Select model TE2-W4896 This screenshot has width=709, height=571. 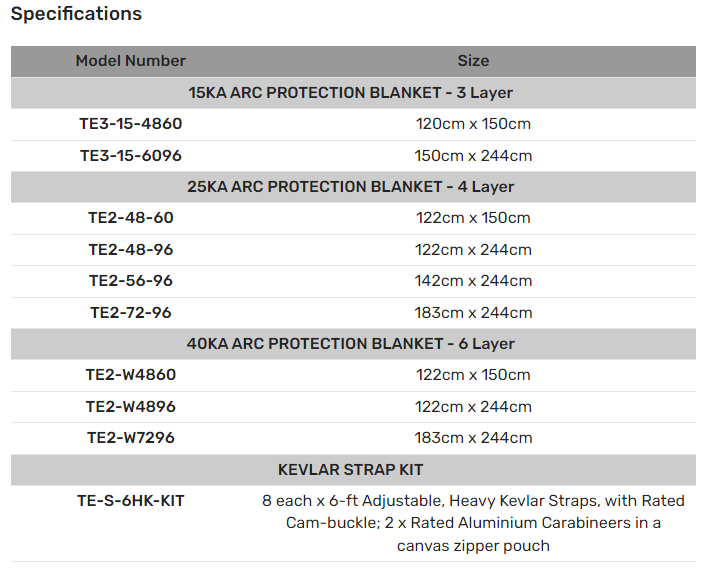pyautogui.click(x=131, y=406)
